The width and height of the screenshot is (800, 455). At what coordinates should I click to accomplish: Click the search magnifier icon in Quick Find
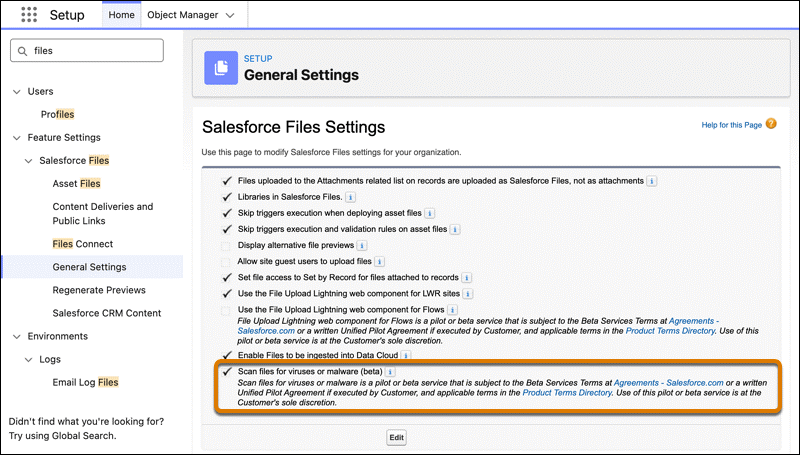coord(21,50)
